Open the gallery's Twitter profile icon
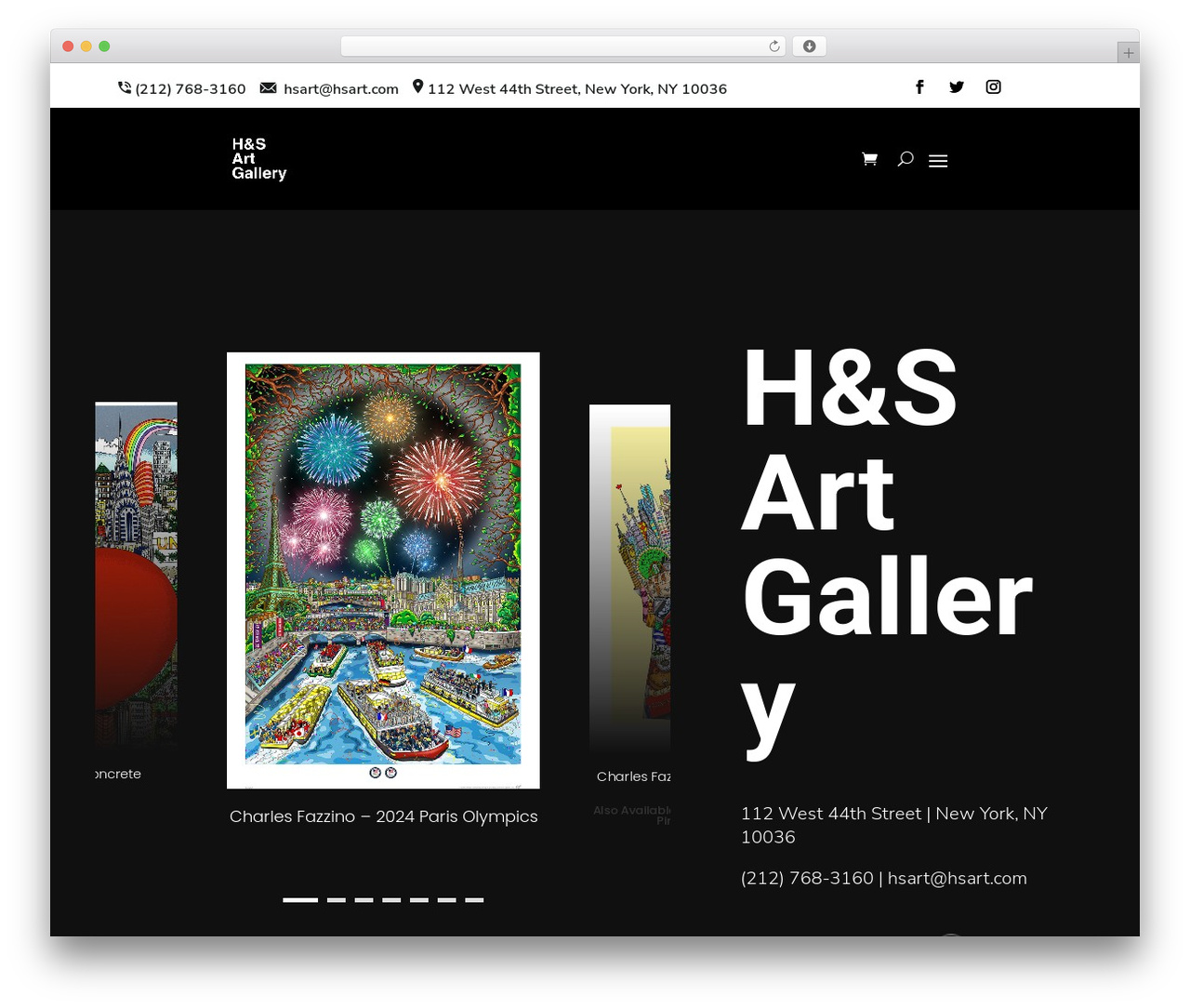Image resolution: width=1190 pixels, height=1008 pixels. point(957,86)
